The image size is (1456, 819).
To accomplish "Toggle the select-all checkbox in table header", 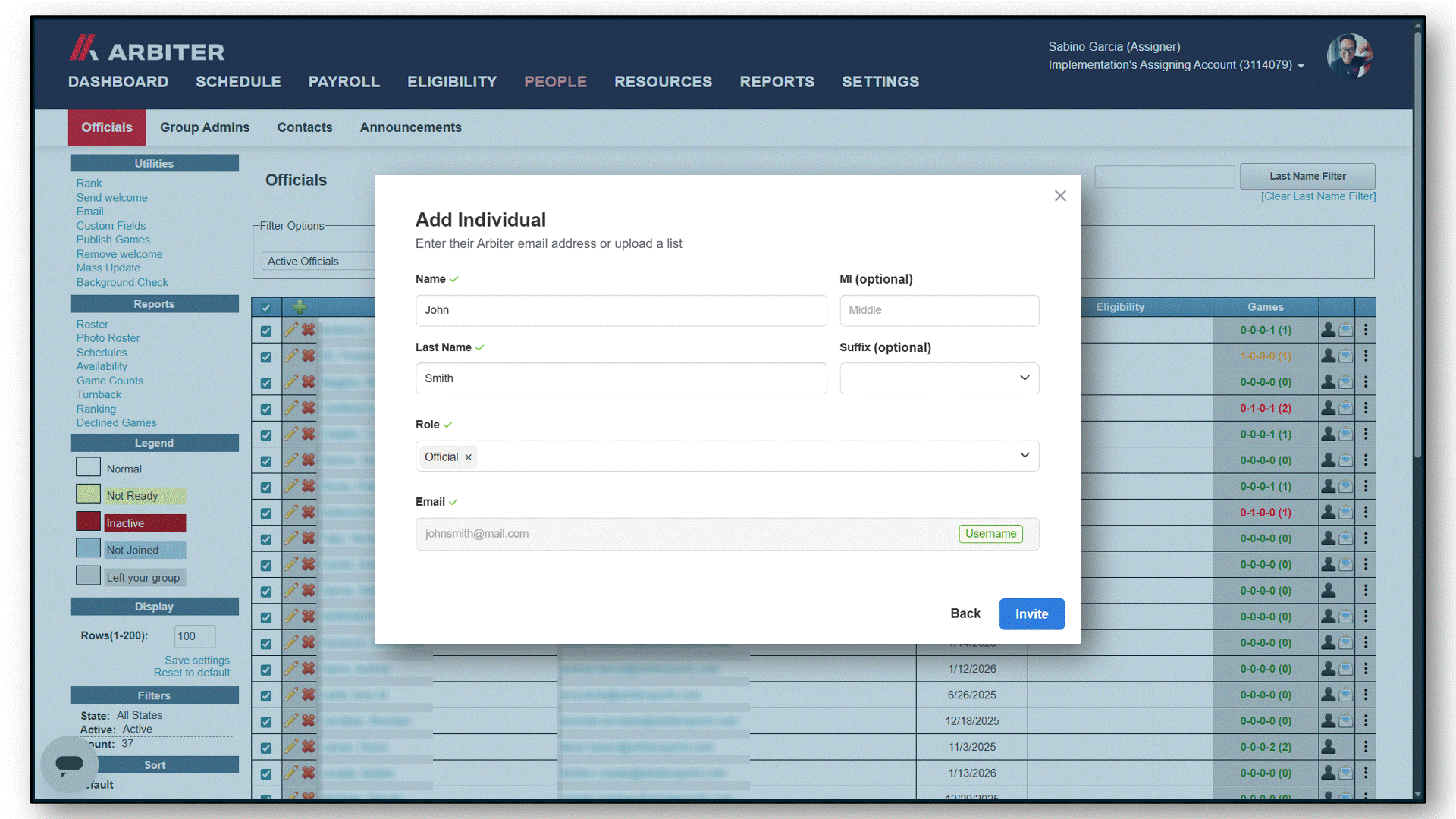I will (266, 308).
